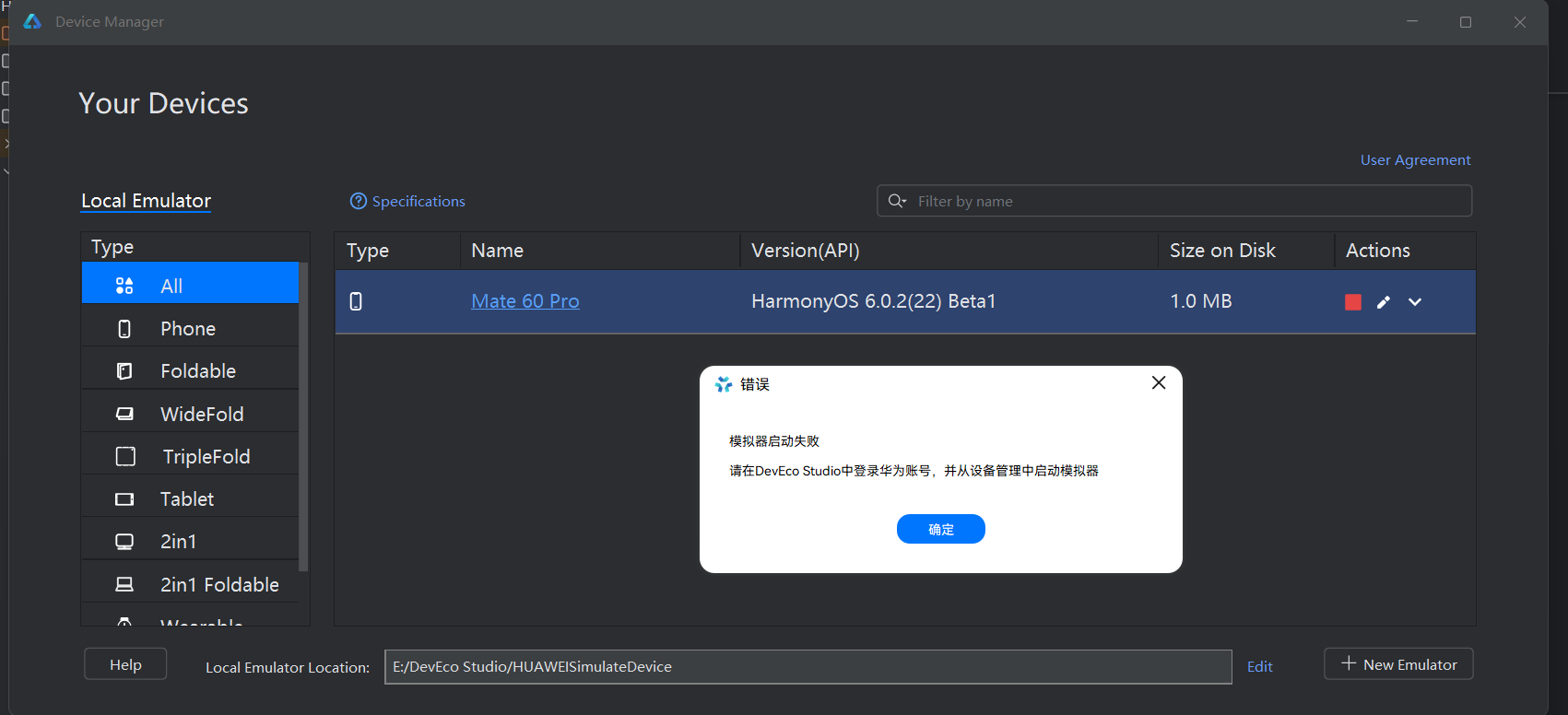Close the 错误 error dialog with X
Viewport: 1568px width, 715px height.
tap(1159, 382)
